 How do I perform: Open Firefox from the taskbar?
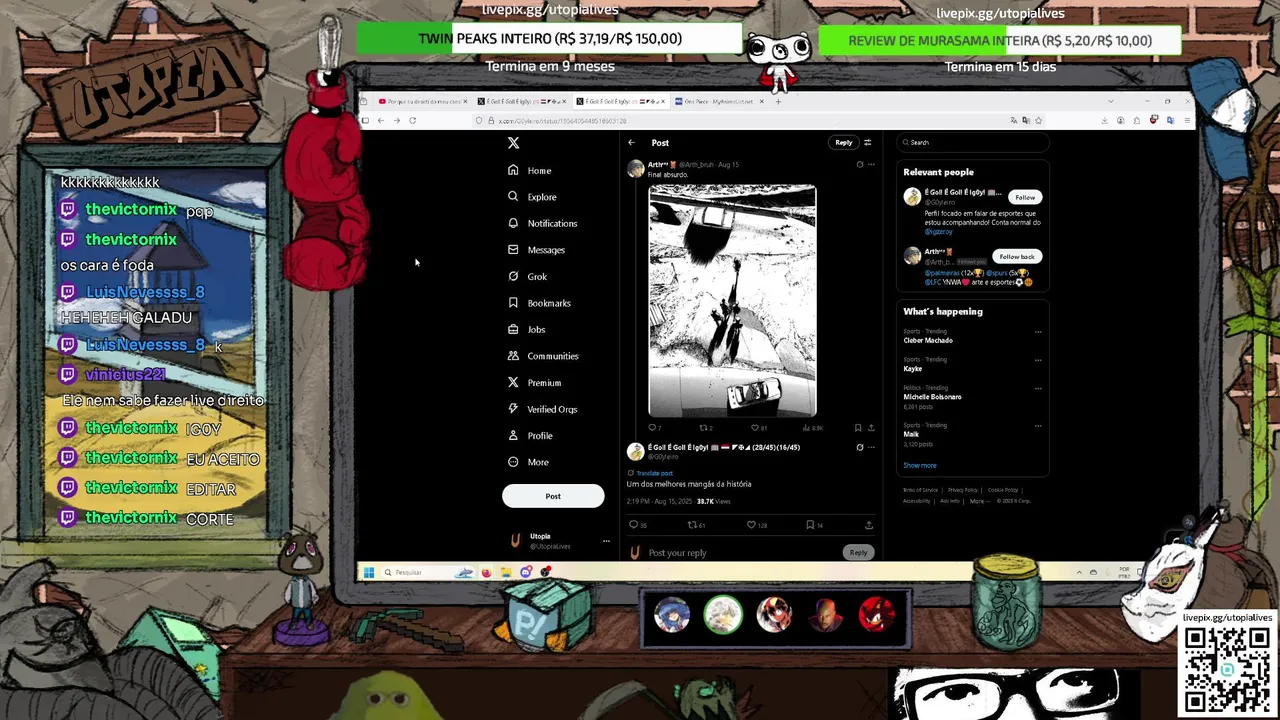pyautogui.click(x=487, y=572)
